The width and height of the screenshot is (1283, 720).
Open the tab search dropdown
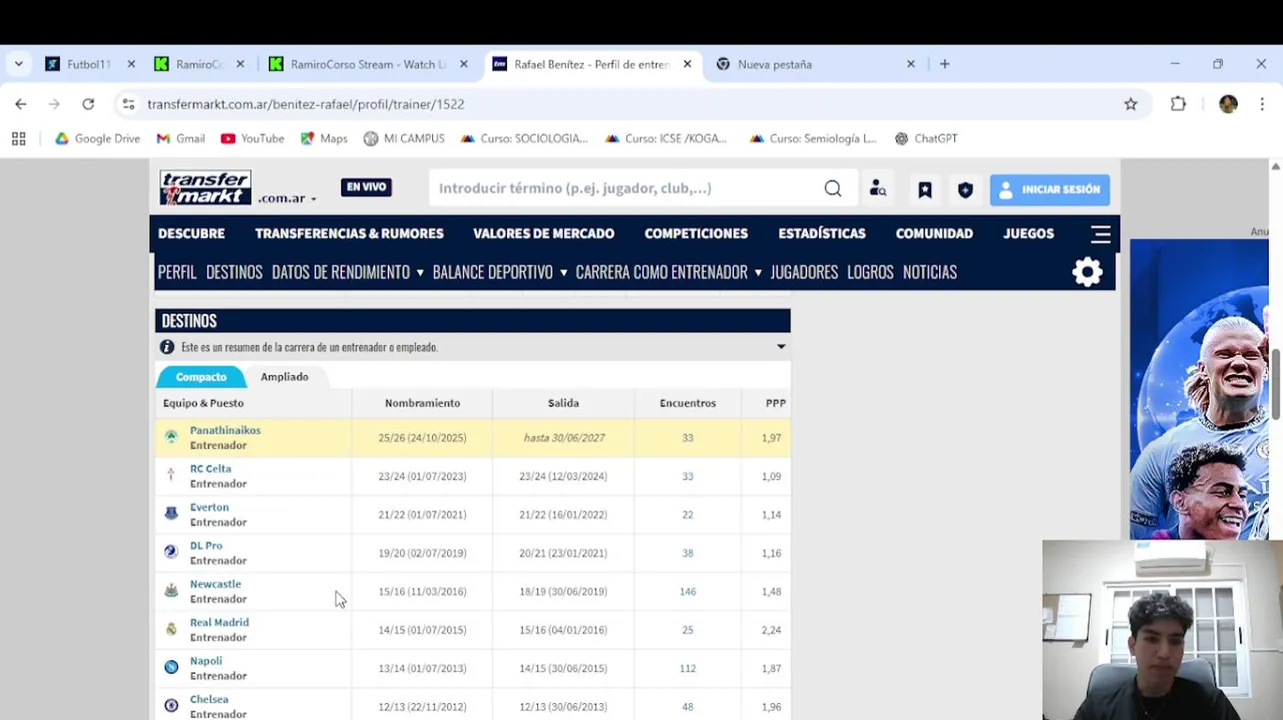click(18, 64)
